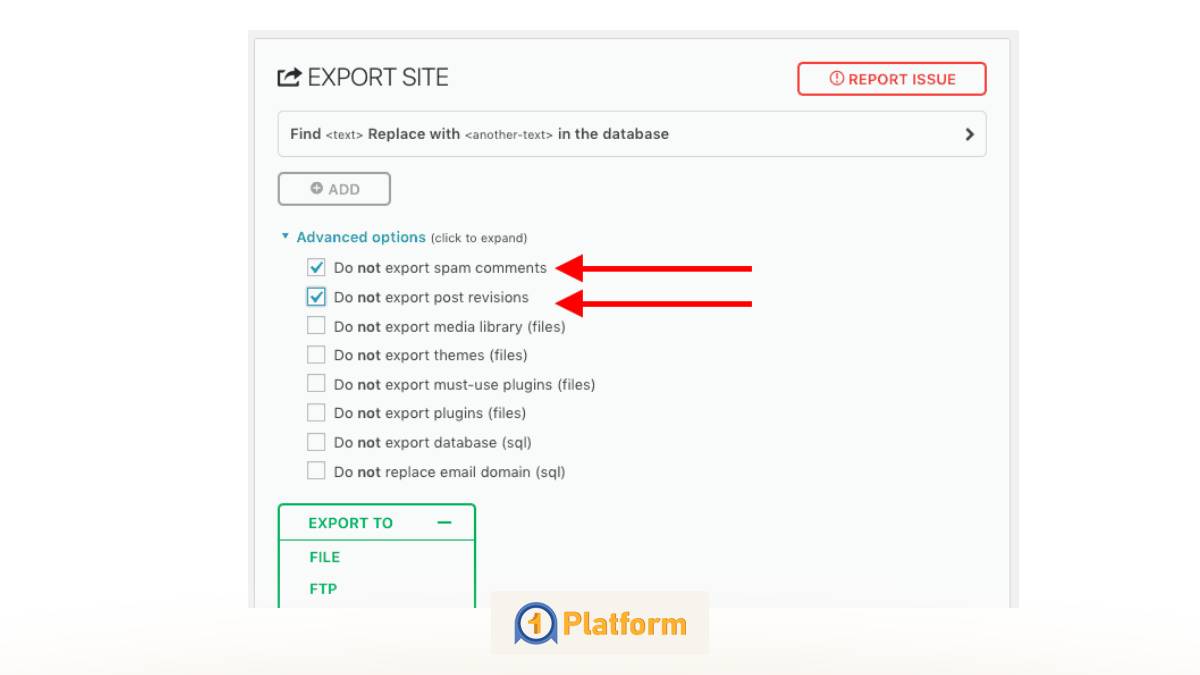Image resolution: width=1200 pixels, height=675 pixels.
Task: Click the plus icon on Add button
Action: click(x=317, y=189)
